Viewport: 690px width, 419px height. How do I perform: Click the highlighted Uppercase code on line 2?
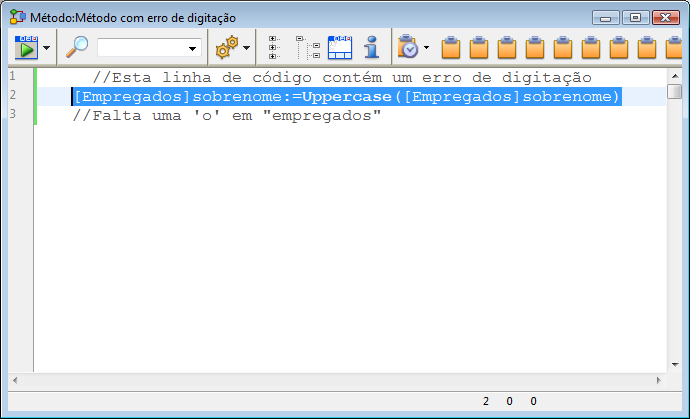click(346, 96)
